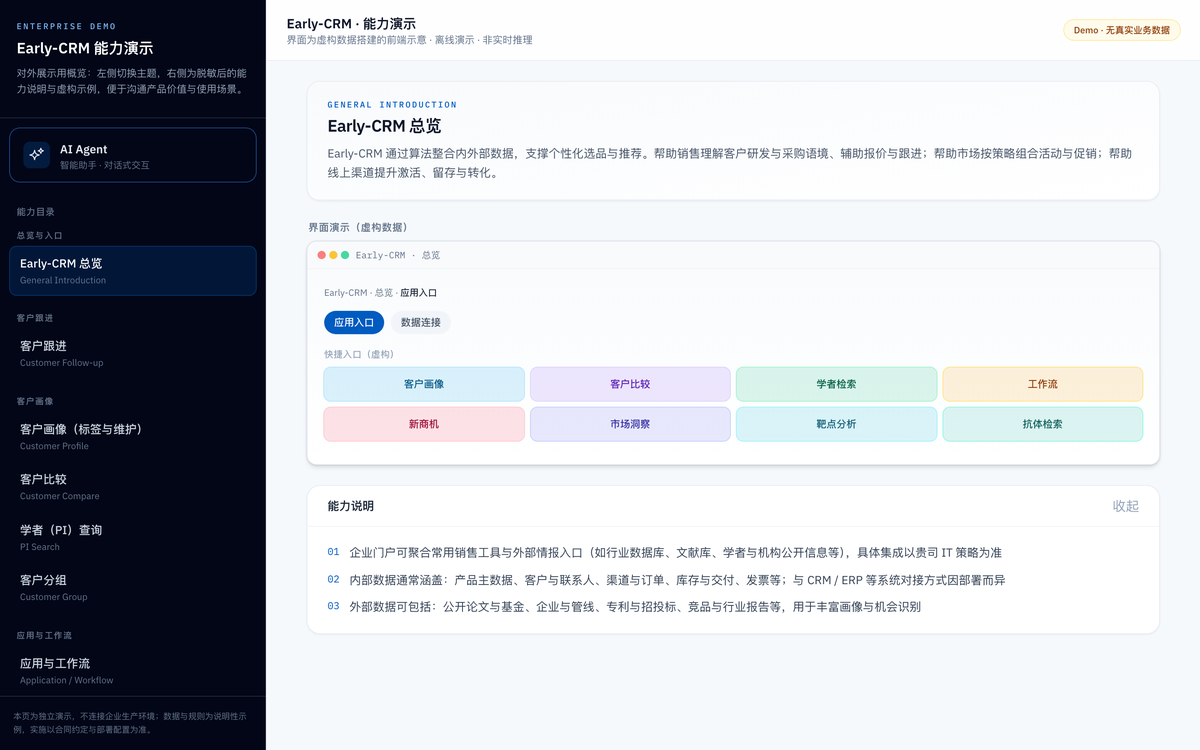Open 客户分组 Customer Group item
The width and height of the screenshot is (1200, 750).
(133, 587)
